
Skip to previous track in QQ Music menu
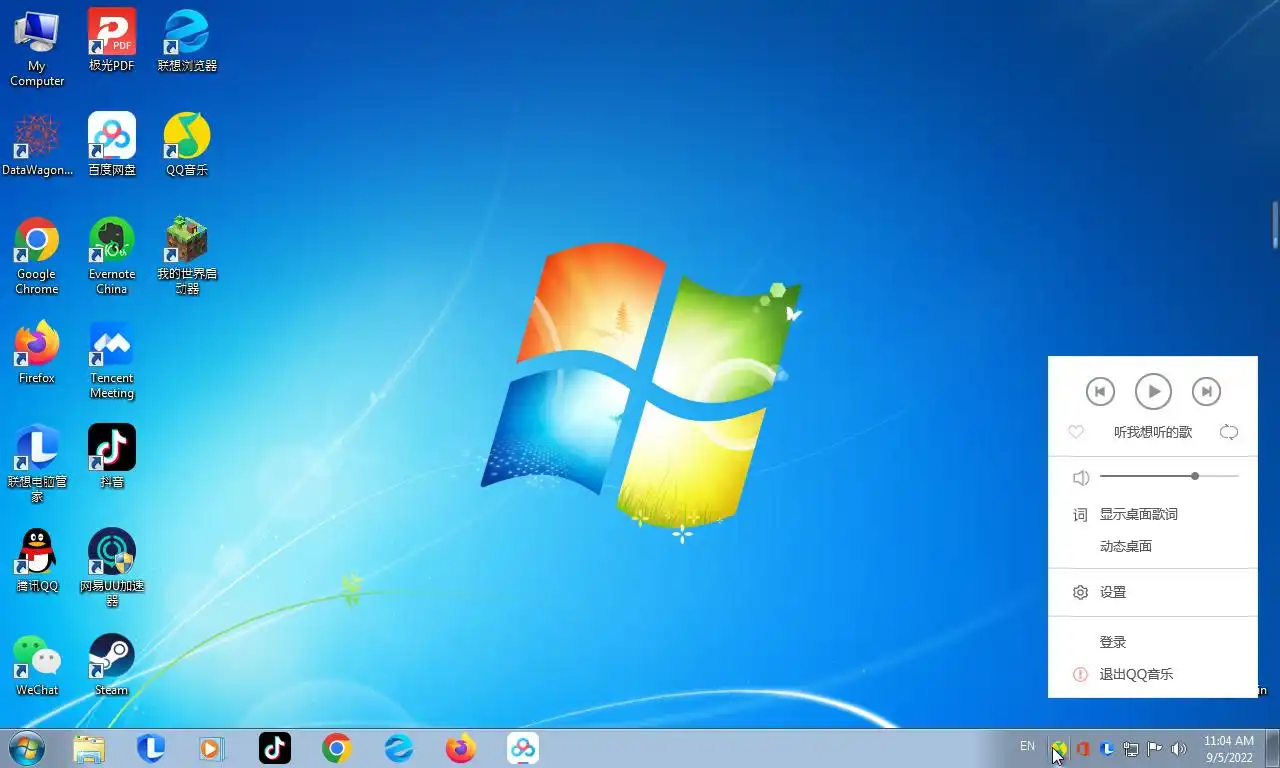tap(1100, 392)
